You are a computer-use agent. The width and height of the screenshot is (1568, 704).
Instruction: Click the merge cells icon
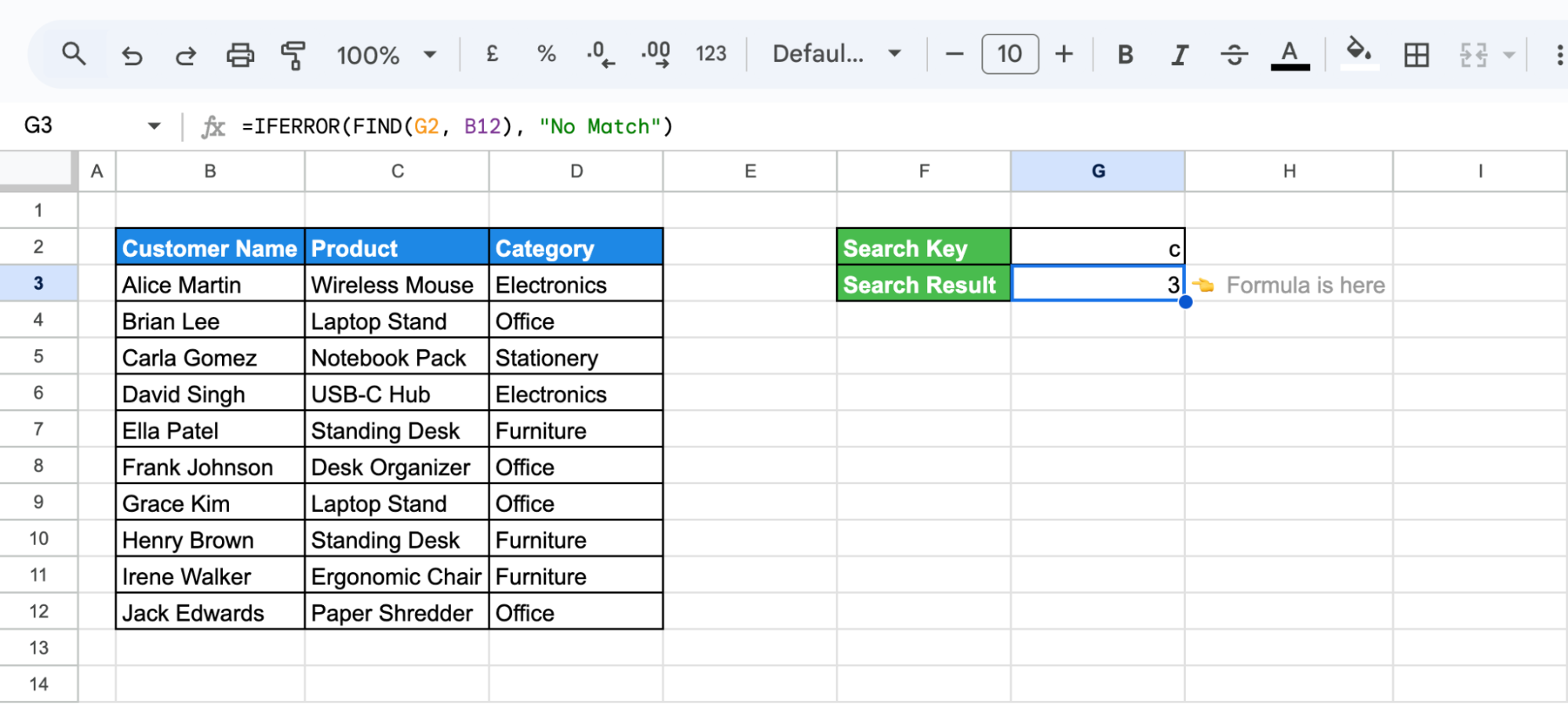pyautogui.click(x=1473, y=55)
